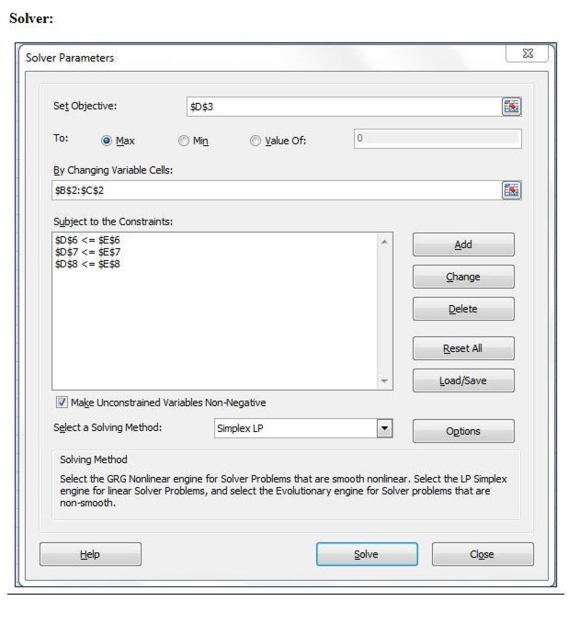Click the Set Objective range selector icon
The image size is (580, 624).
coord(511,107)
